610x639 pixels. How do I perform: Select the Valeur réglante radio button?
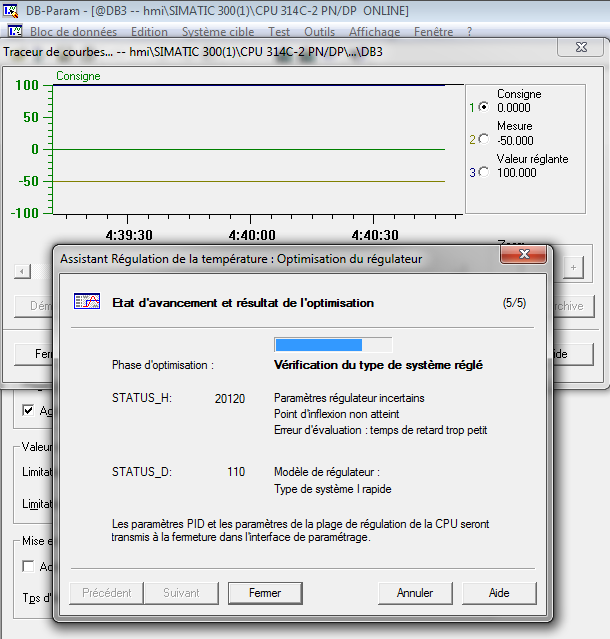coord(485,171)
